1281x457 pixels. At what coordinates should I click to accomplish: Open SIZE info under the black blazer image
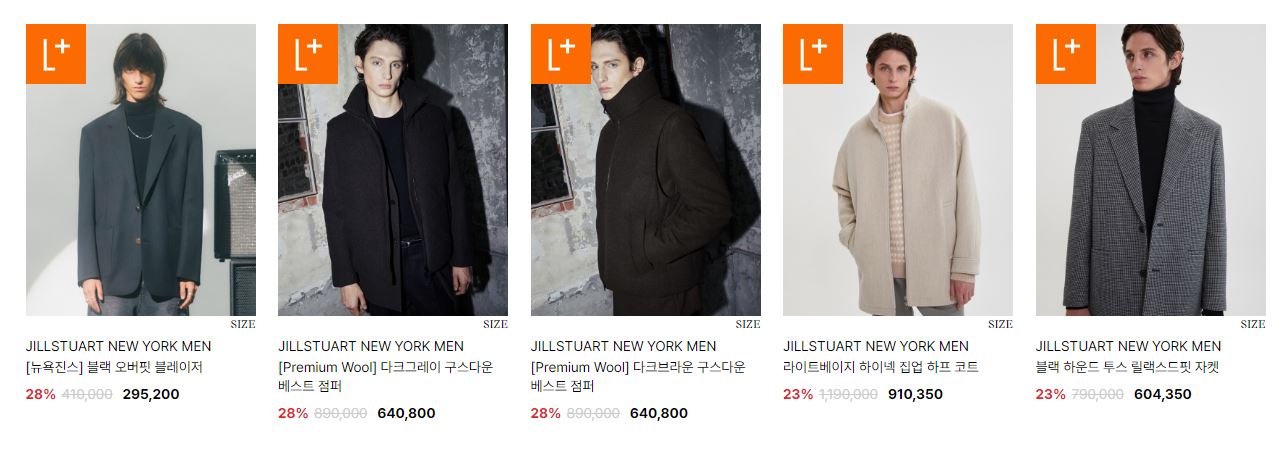point(243,324)
